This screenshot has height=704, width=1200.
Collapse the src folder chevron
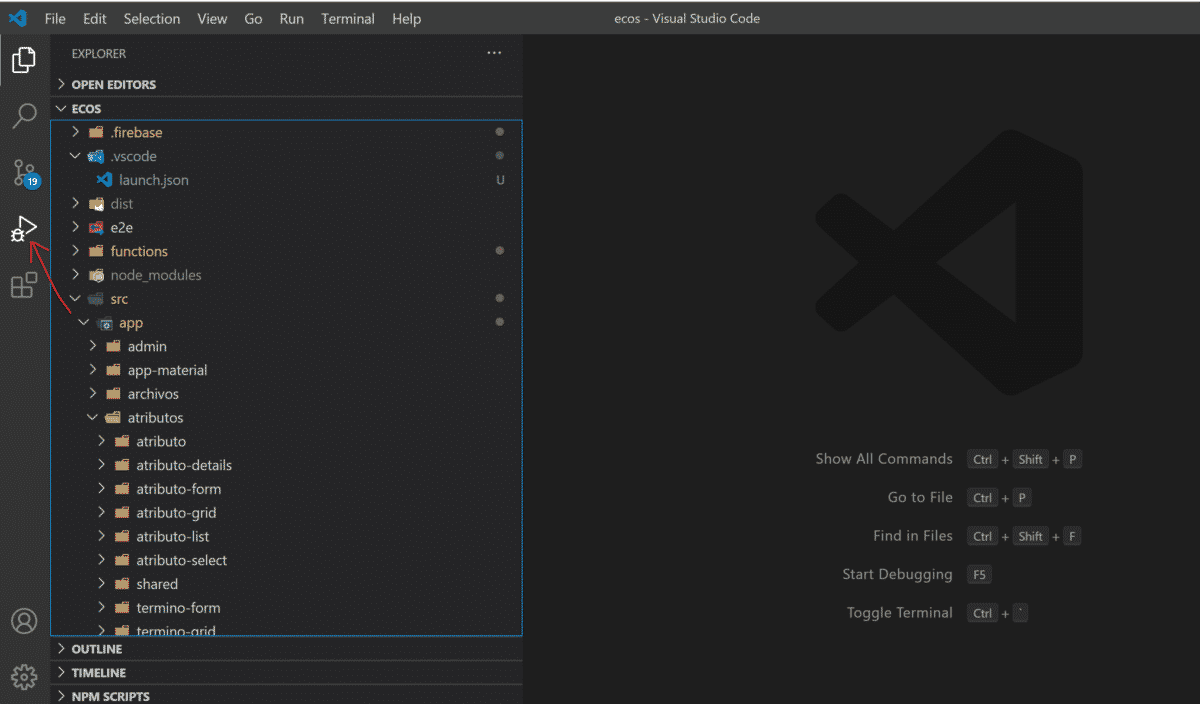[75, 299]
